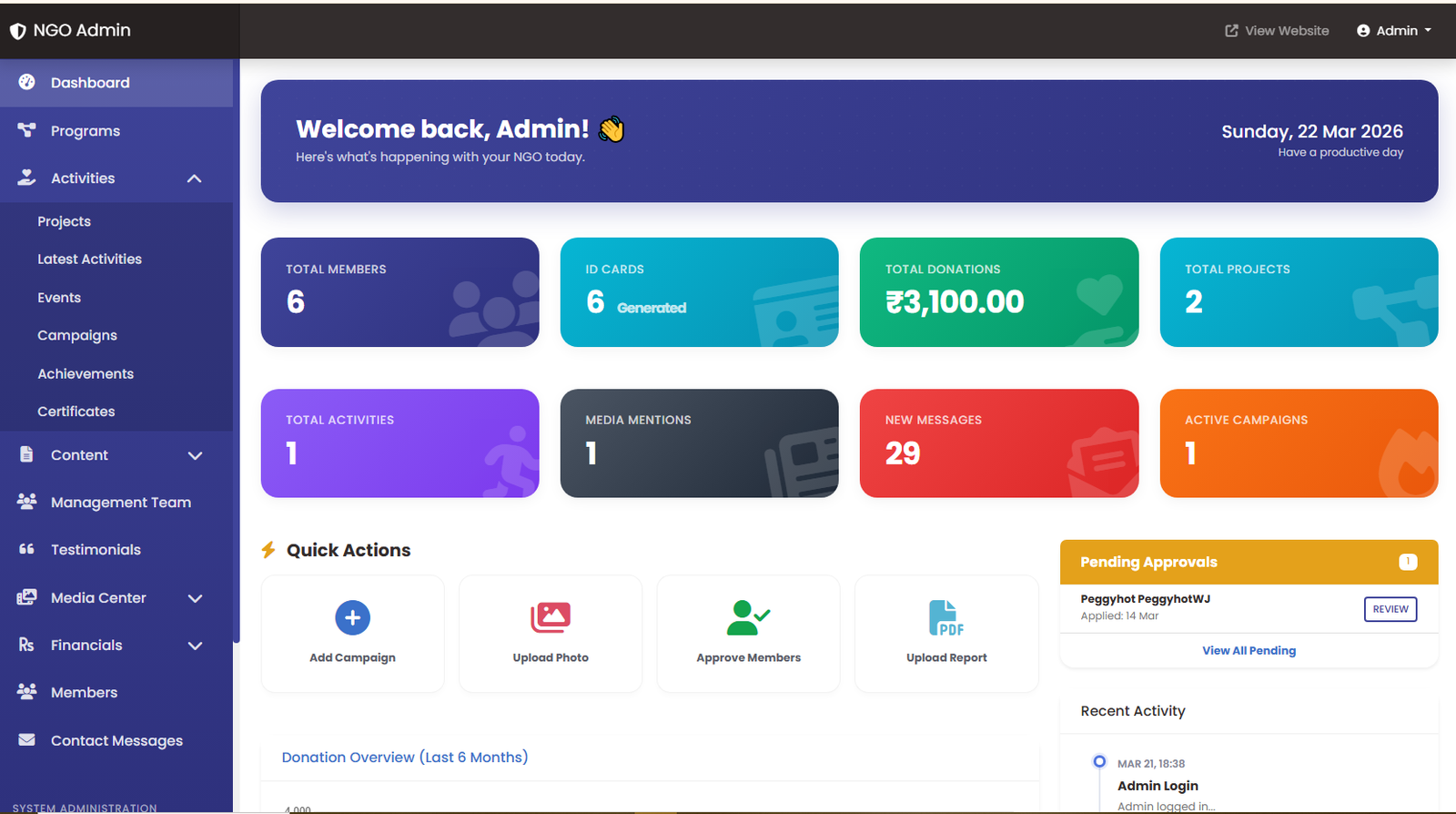Click the Pending Approvals count badge
The width and height of the screenshot is (1456, 814).
point(1408,562)
